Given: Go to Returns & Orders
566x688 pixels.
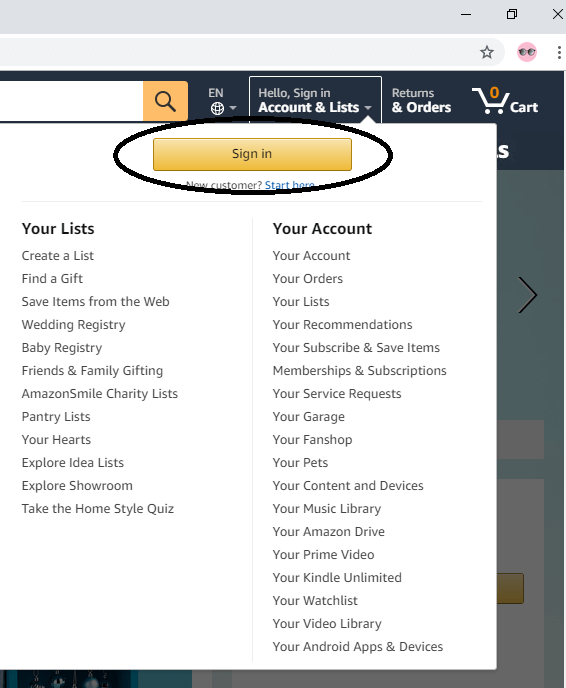Looking at the screenshot, I should click(x=421, y=100).
